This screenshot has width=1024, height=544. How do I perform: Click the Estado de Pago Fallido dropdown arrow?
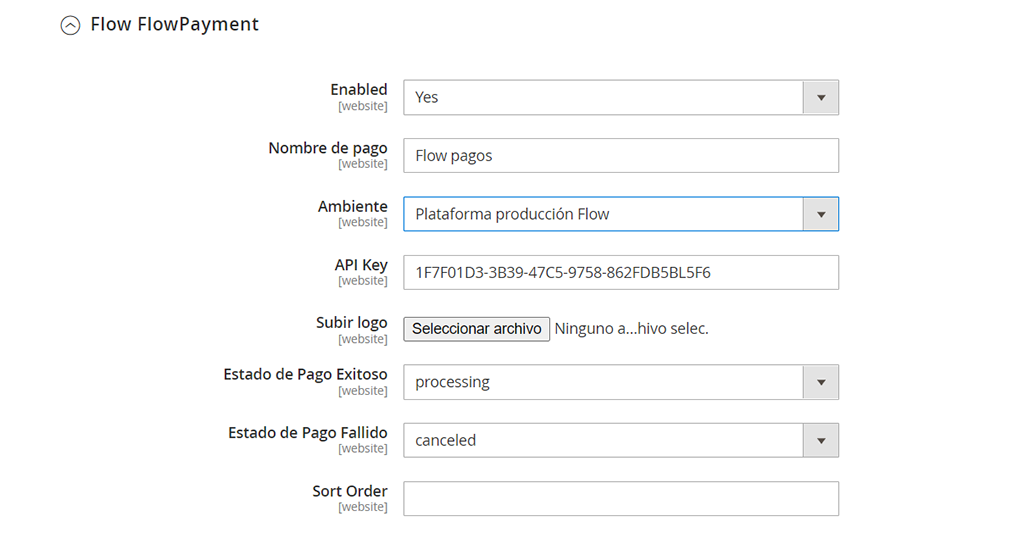[x=821, y=440]
